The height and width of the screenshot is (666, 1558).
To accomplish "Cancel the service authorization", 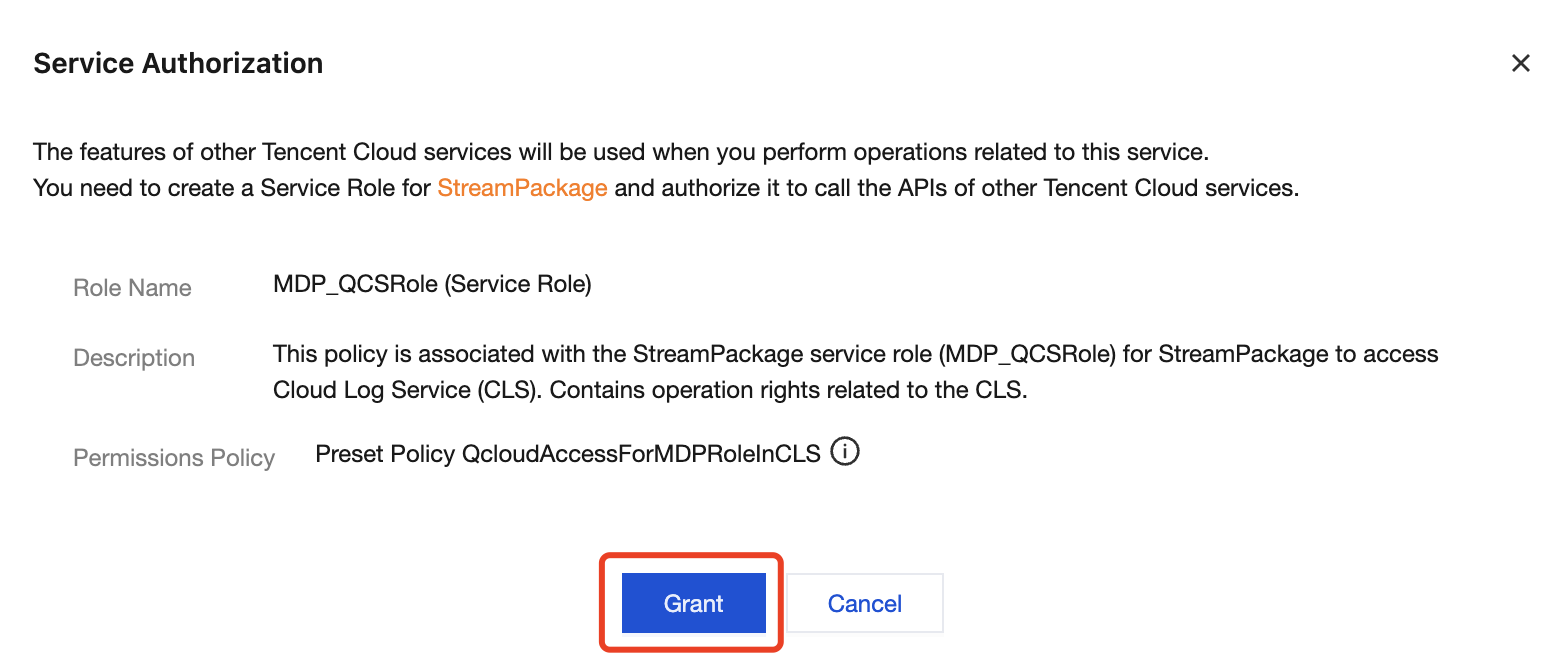I will pos(865,603).
